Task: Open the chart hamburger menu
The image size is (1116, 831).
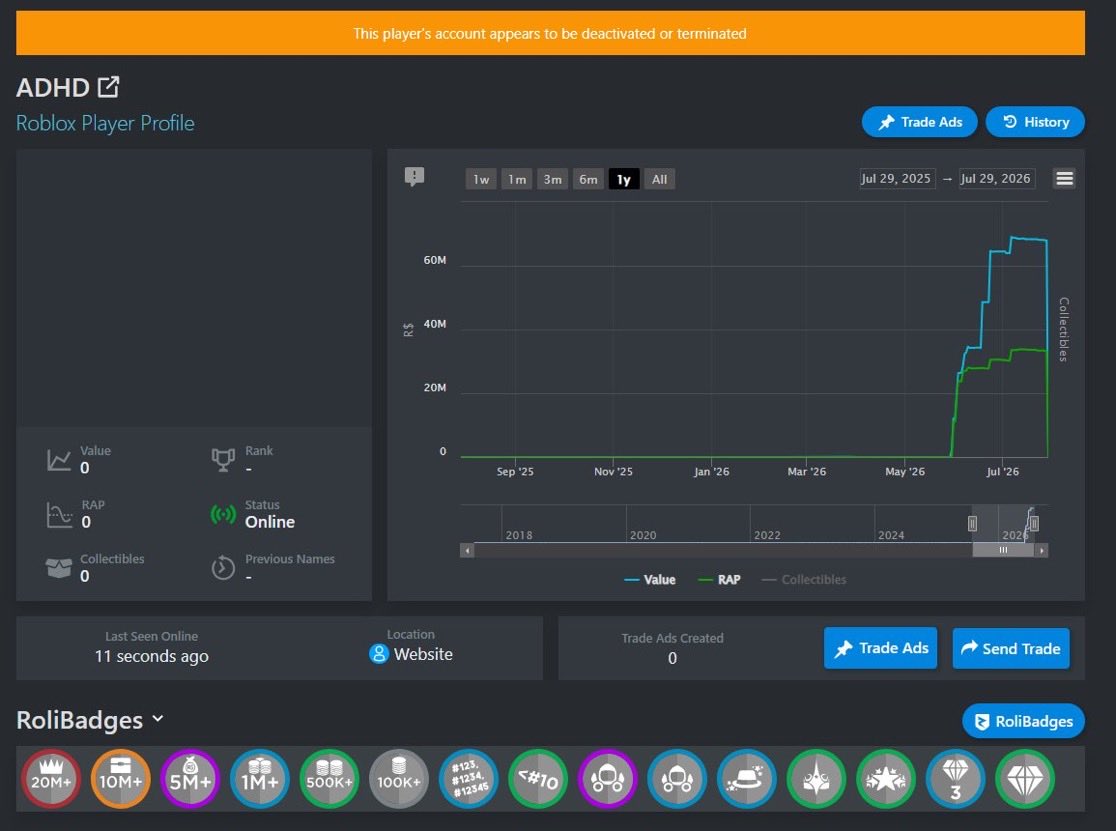Action: tap(1064, 178)
